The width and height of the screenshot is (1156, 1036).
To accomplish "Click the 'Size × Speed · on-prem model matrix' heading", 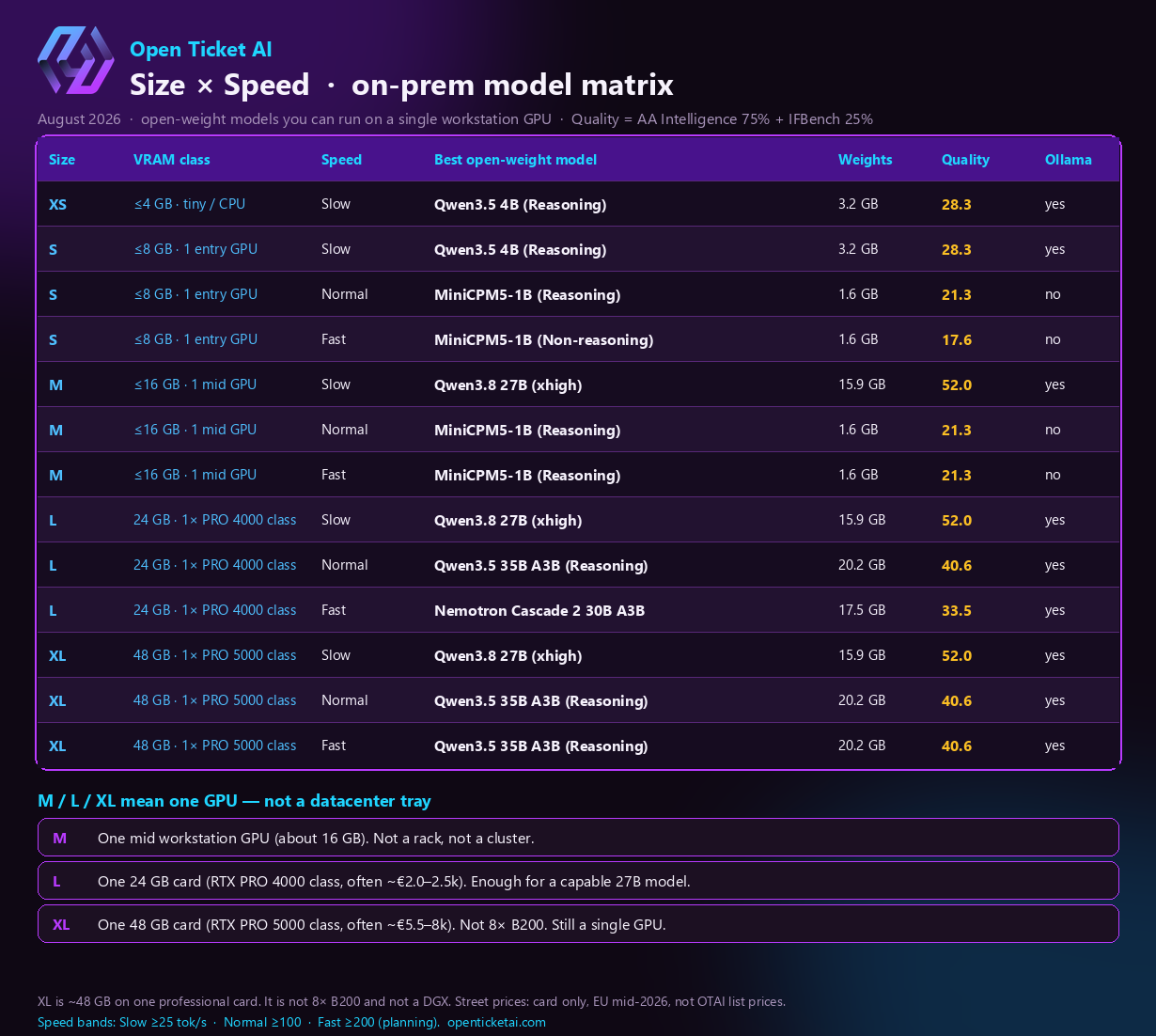I will [x=401, y=85].
